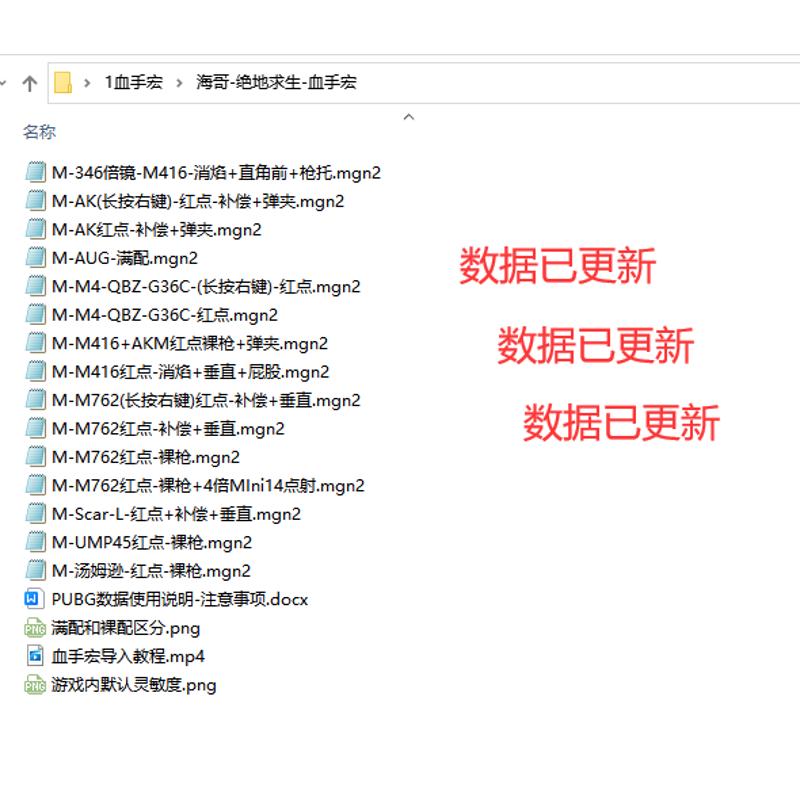
Task: Select icon of M-346倍镜-M416 file
Action: point(35,172)
